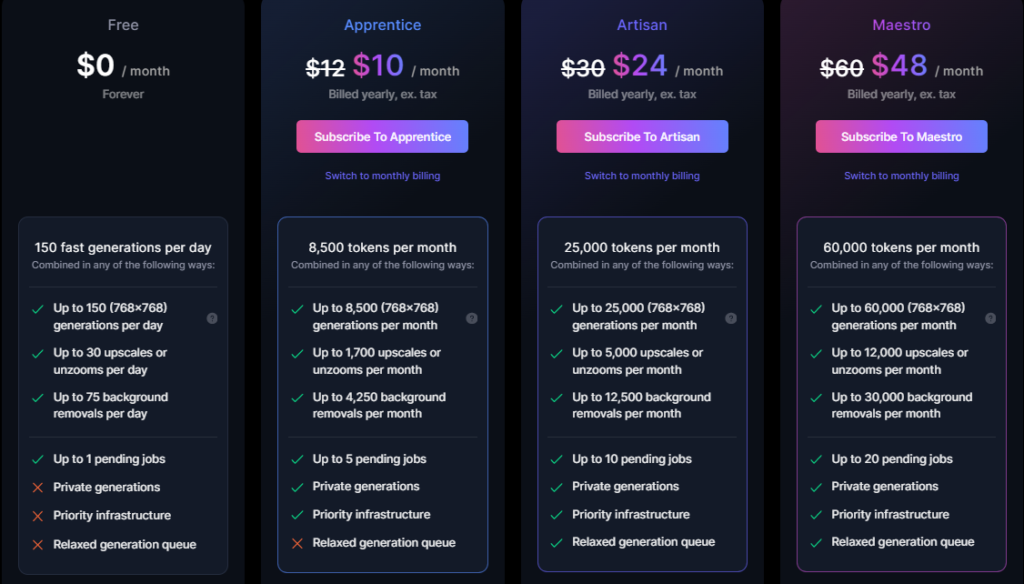This screenshot has width=1024, height=584.
Task: Switch Maestro plan to monthly billing
Action: click(x=901, y=176)
